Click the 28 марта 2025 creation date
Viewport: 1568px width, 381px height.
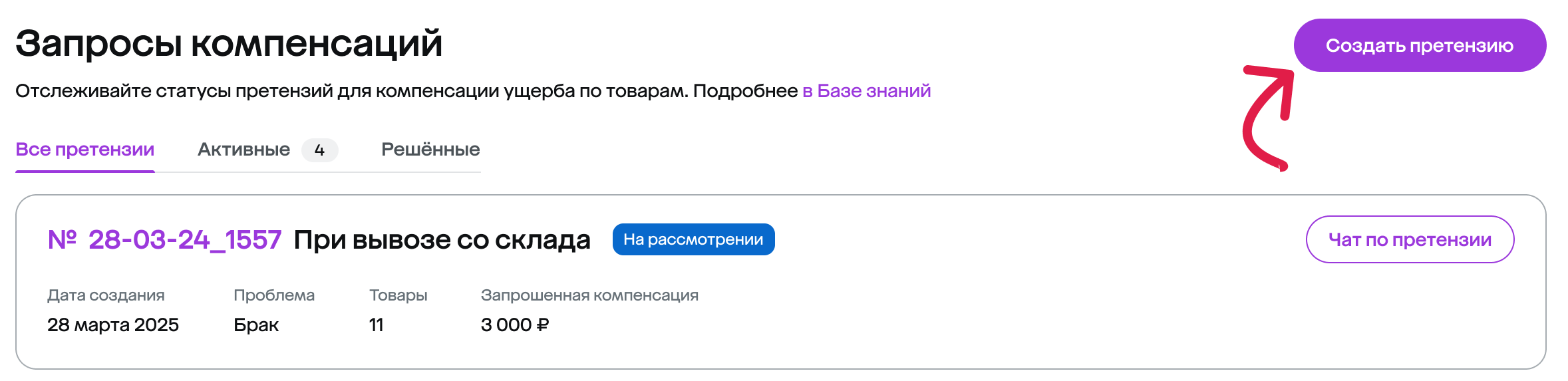click(113, 325)
